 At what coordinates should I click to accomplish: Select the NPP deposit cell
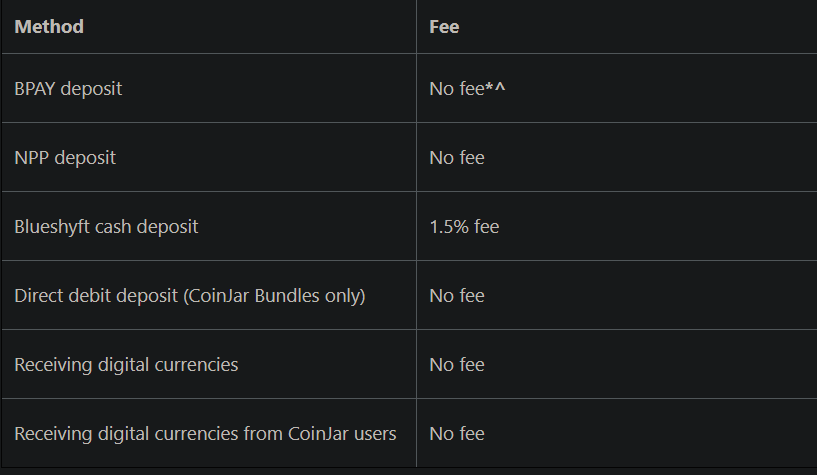click(209, 157)
